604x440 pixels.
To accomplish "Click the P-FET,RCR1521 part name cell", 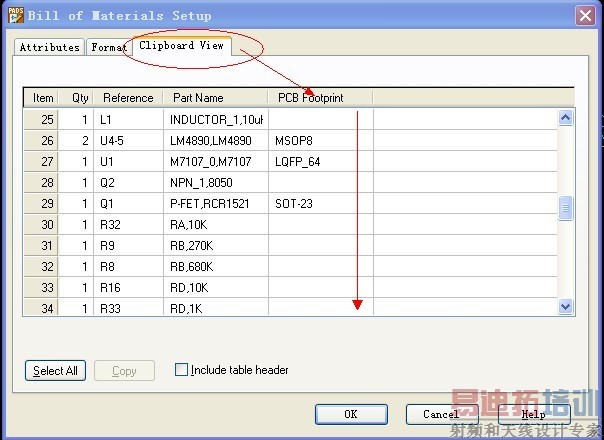I will pos(216,203).
